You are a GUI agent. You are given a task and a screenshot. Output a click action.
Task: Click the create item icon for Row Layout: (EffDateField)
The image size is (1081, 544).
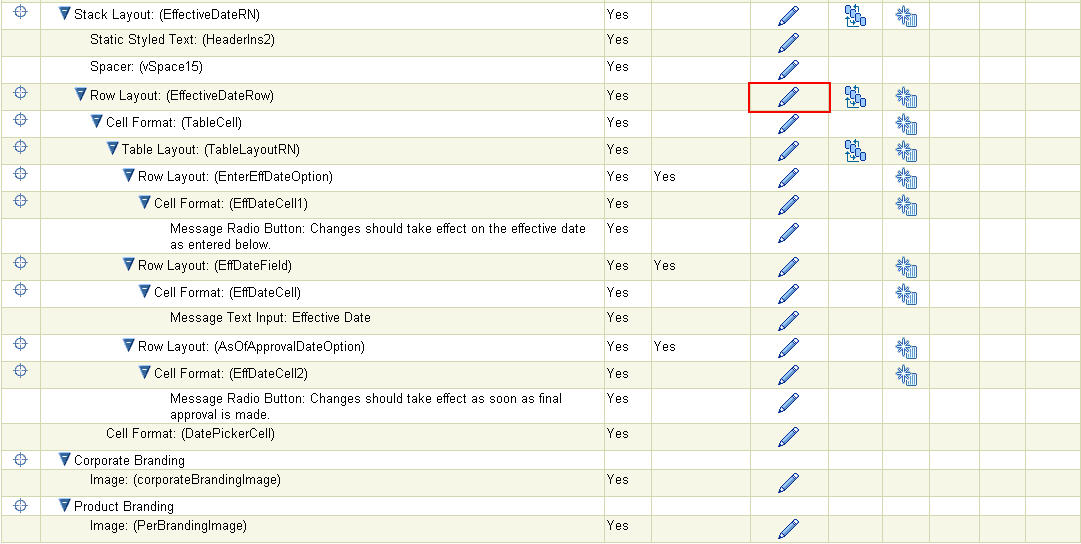[906, 267]
